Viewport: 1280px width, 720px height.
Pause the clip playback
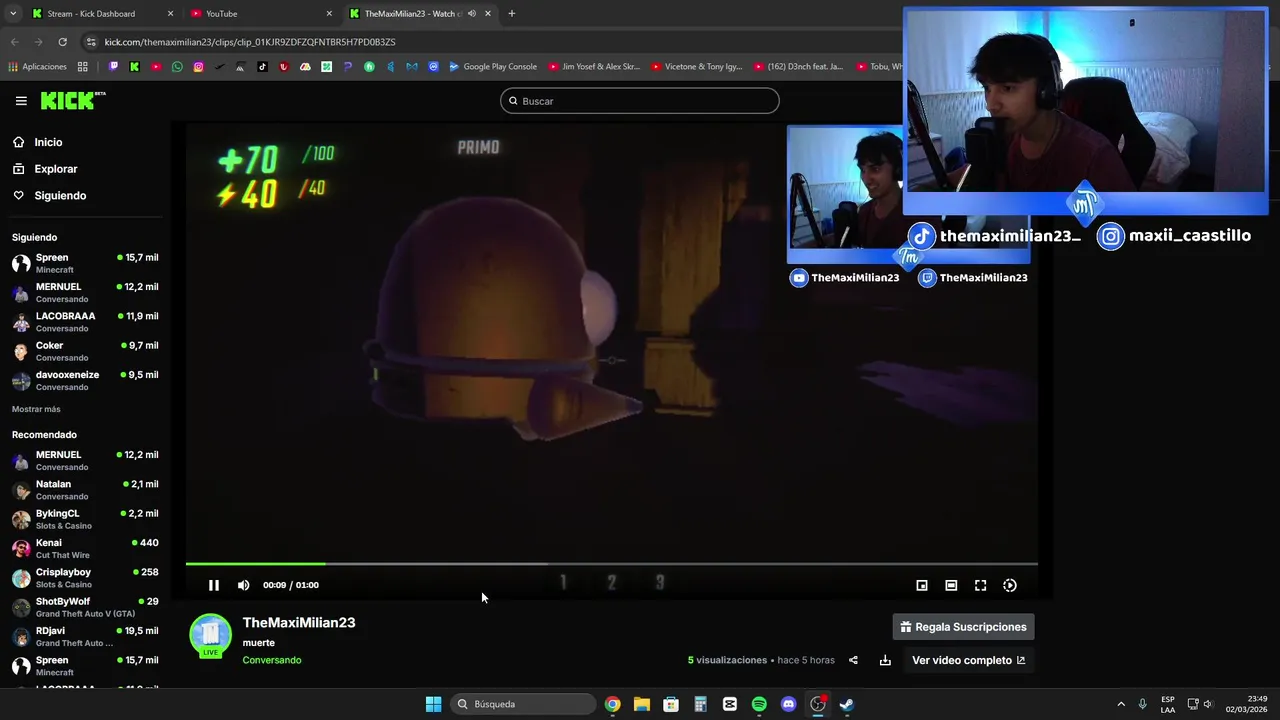[213, 585]
